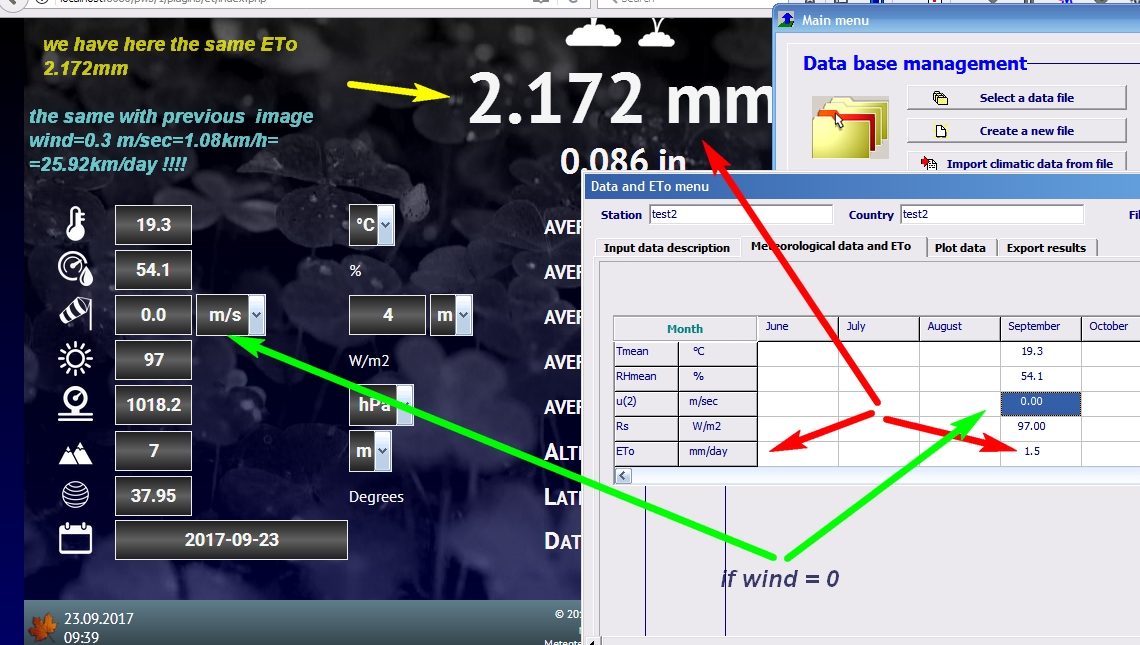Click the calendar date icon
This screenshot has width=1140, height=645.
tap(76, 539)
